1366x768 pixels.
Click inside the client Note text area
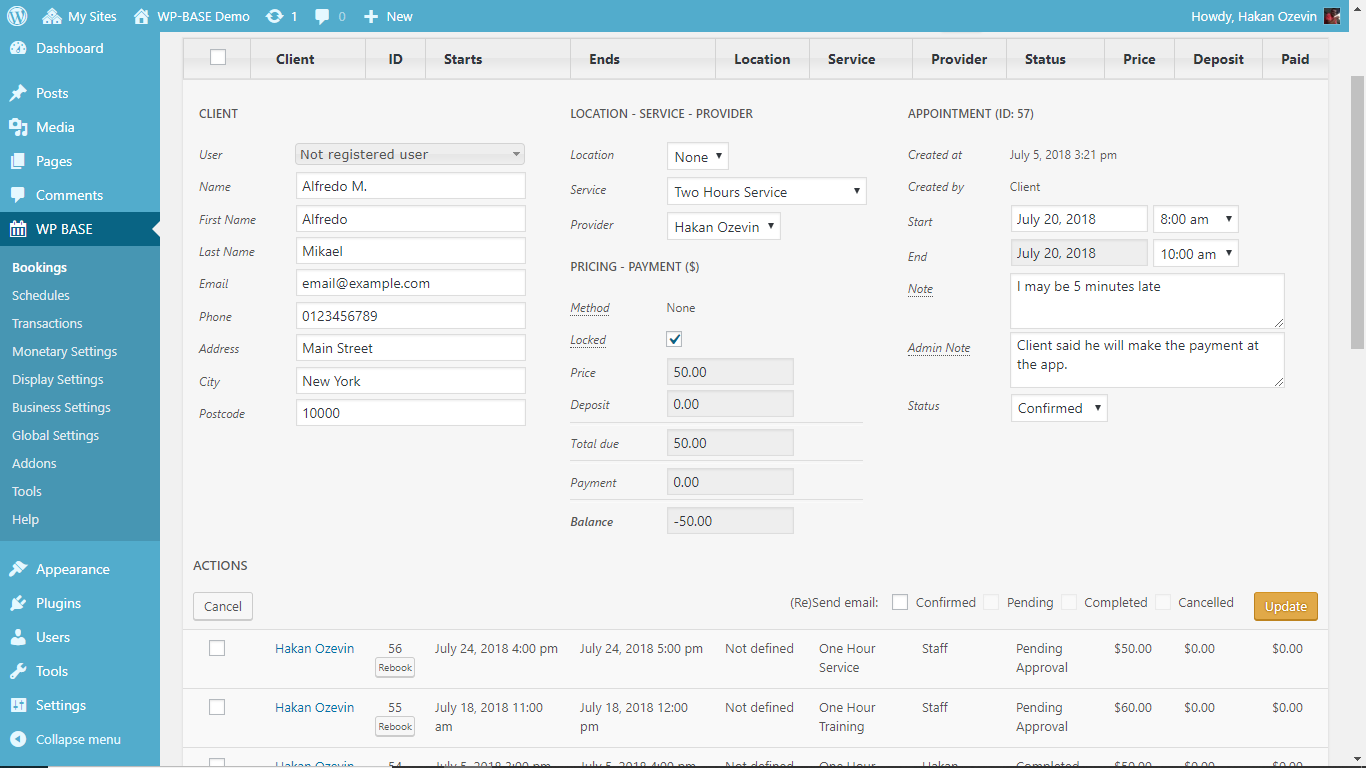(1146, 300)
